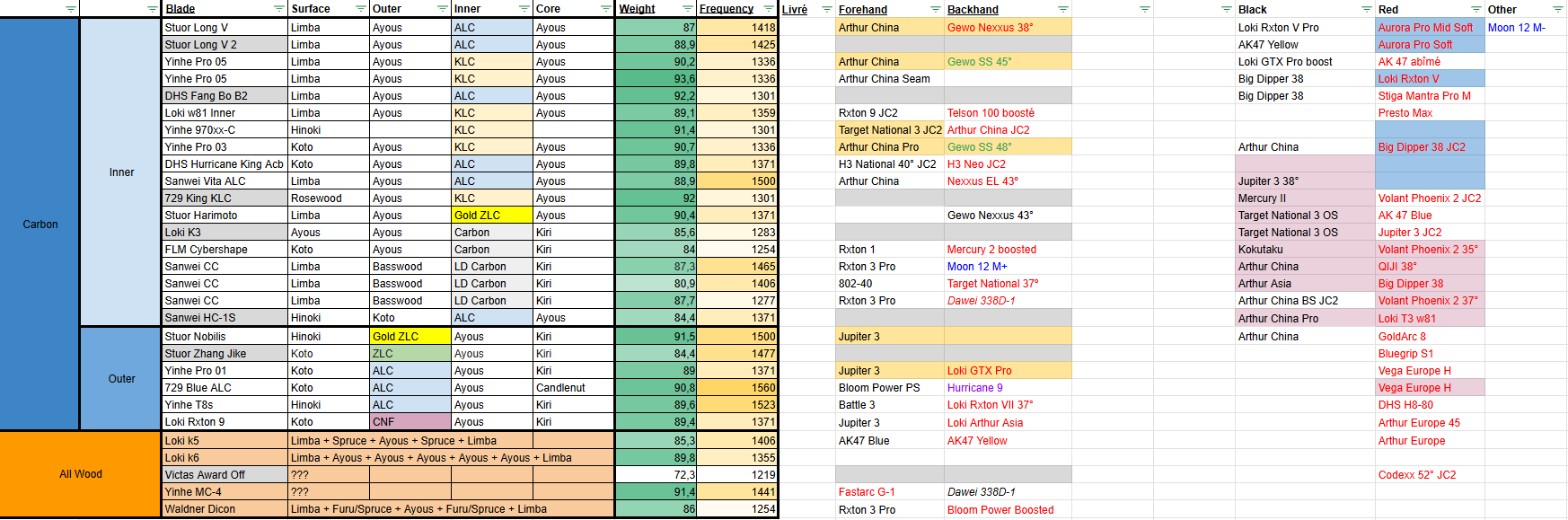Open the Inner column filter icon
Screen dimensions: 1568x520
click(524, 9)
